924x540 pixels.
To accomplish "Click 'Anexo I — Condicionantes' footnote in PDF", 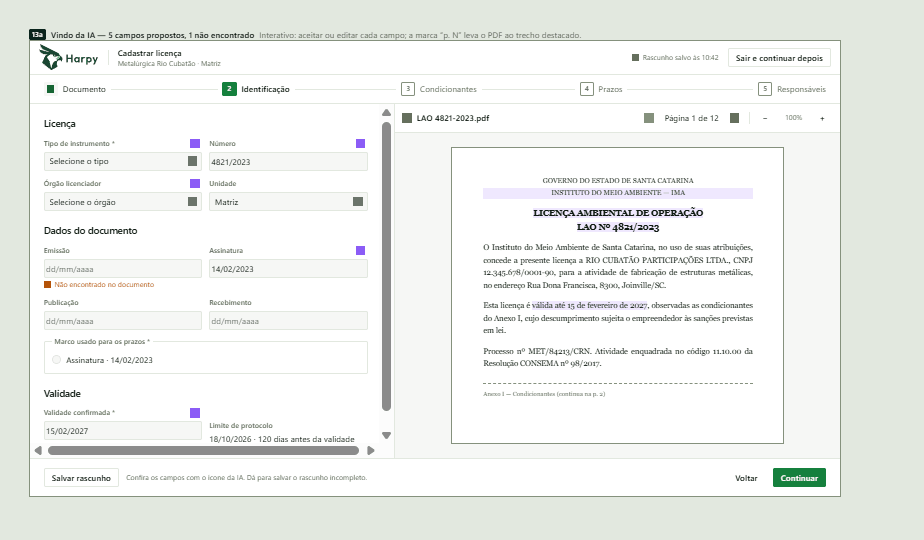I will (544, 394).
